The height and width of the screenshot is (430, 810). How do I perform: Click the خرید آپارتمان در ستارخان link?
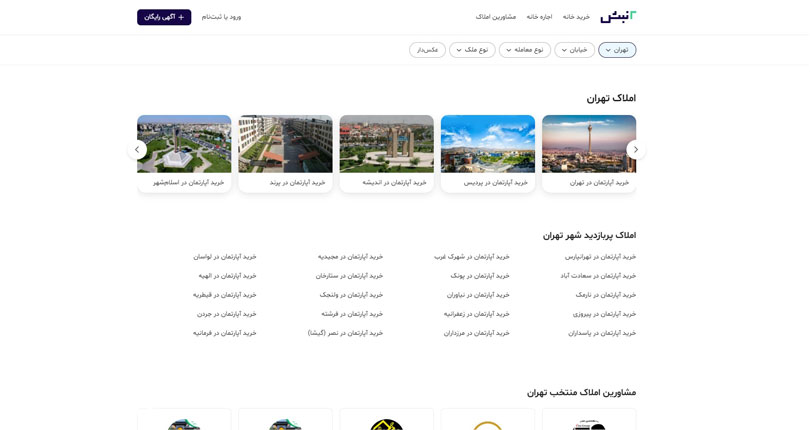tap(349, 275)
